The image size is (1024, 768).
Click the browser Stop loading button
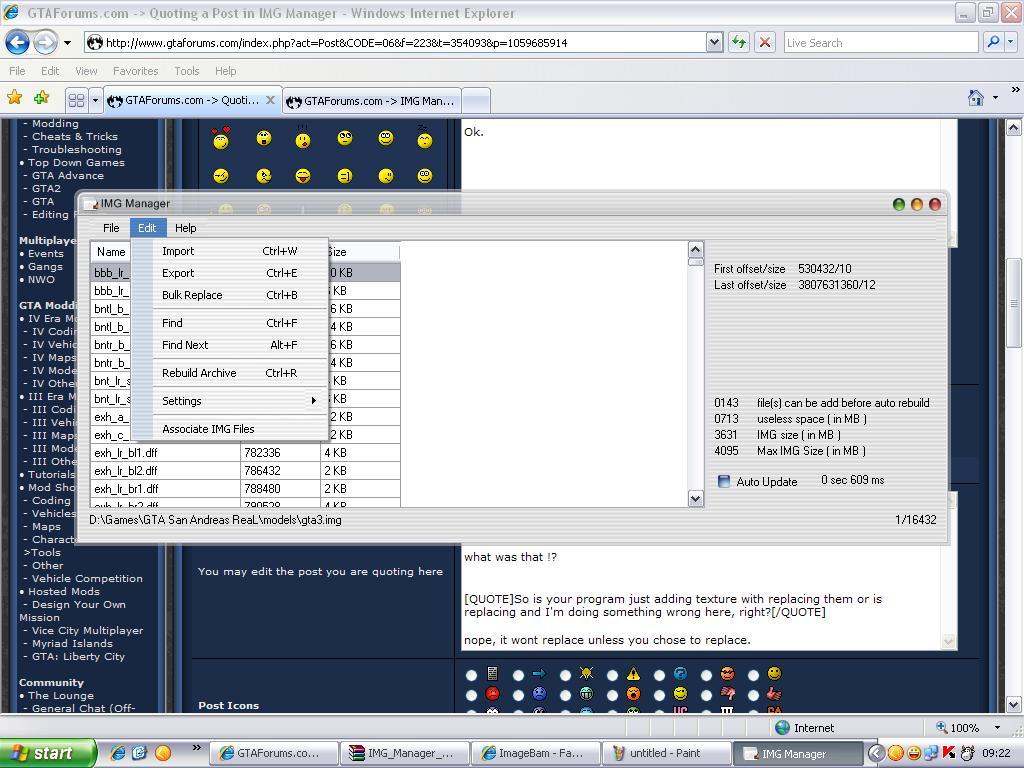click(x=765, y=43)
